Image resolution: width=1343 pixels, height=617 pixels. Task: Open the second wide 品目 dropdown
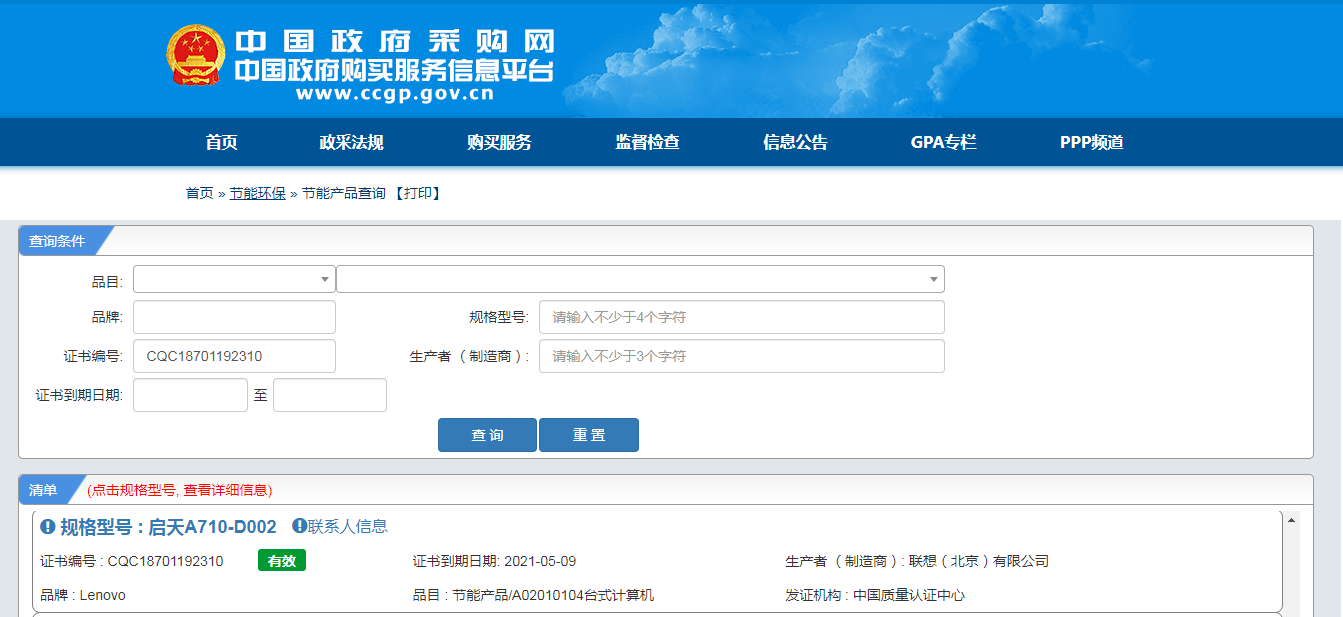click(x=640, y=279)
